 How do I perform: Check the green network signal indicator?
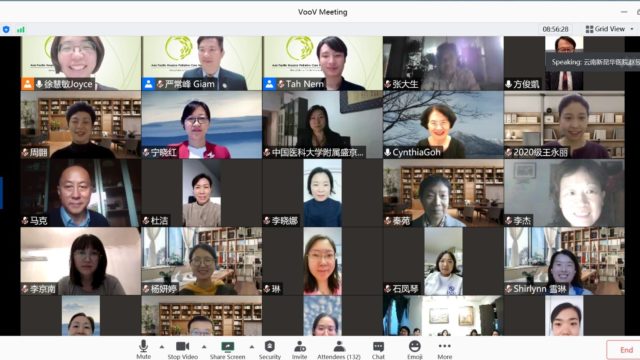(x=20, y=29)
